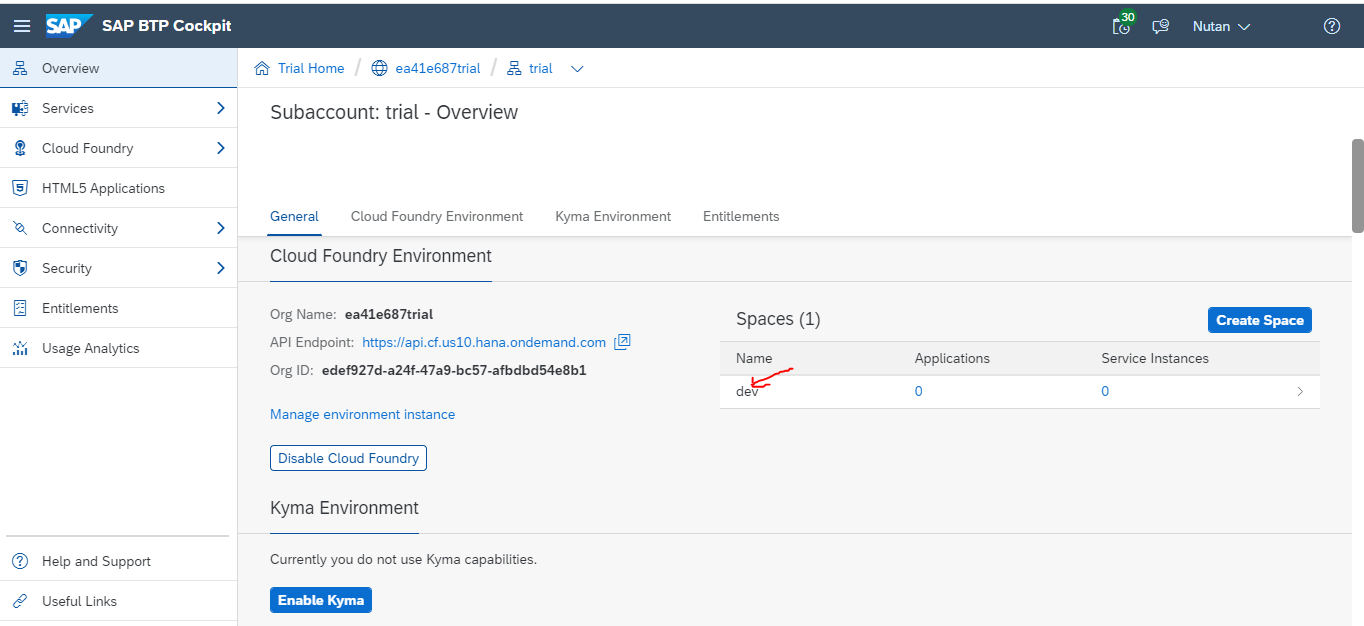Switch to the Cloud Foundry Environment tab
Viewport: 1364px width, 626px height.
(437, 216)
